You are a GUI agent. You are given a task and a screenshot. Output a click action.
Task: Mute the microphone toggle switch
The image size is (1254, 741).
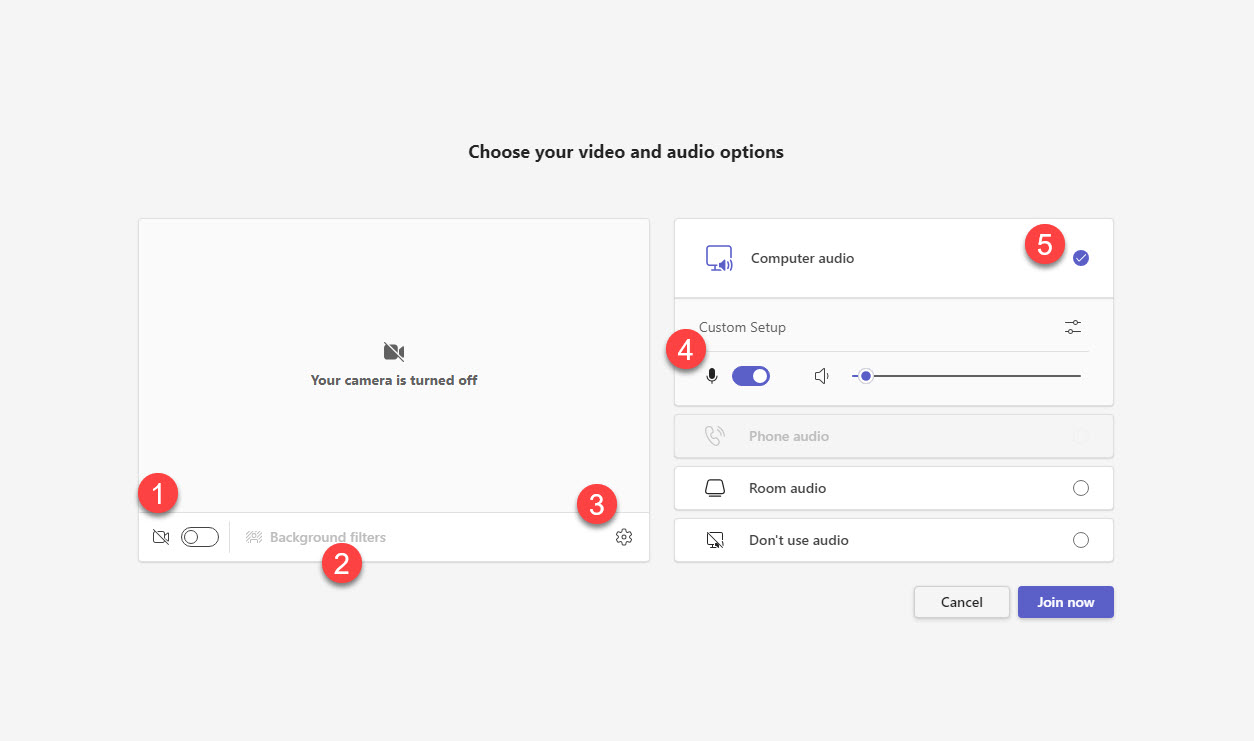coord(751,376)
